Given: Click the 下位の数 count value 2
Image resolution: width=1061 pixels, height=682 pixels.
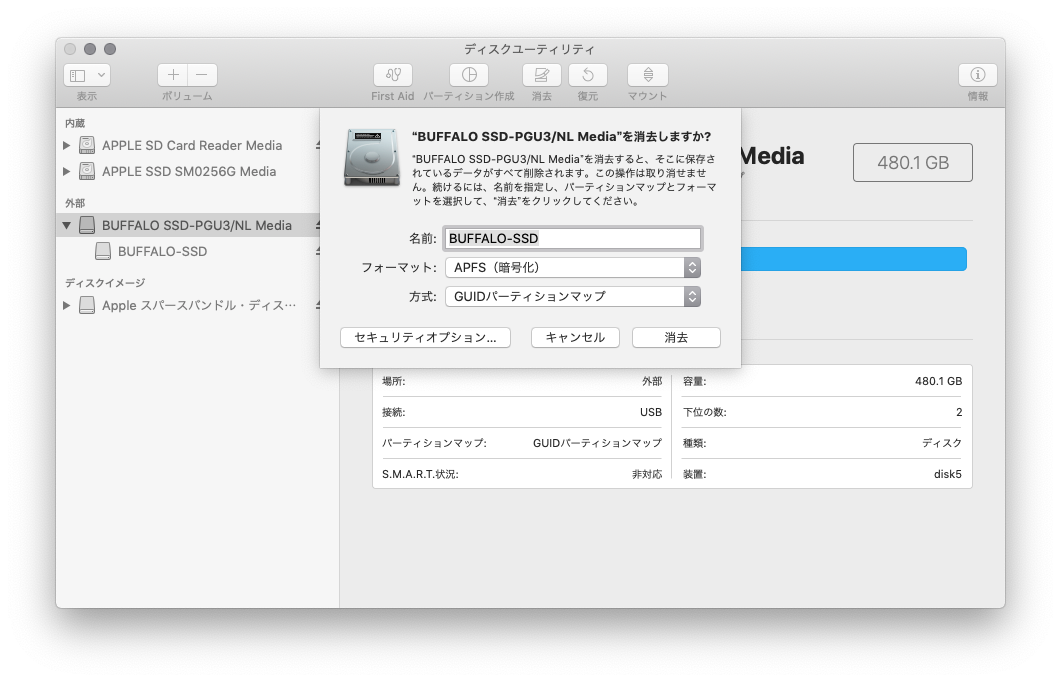Looking at the screenshot, I should [x=959, y=412].
